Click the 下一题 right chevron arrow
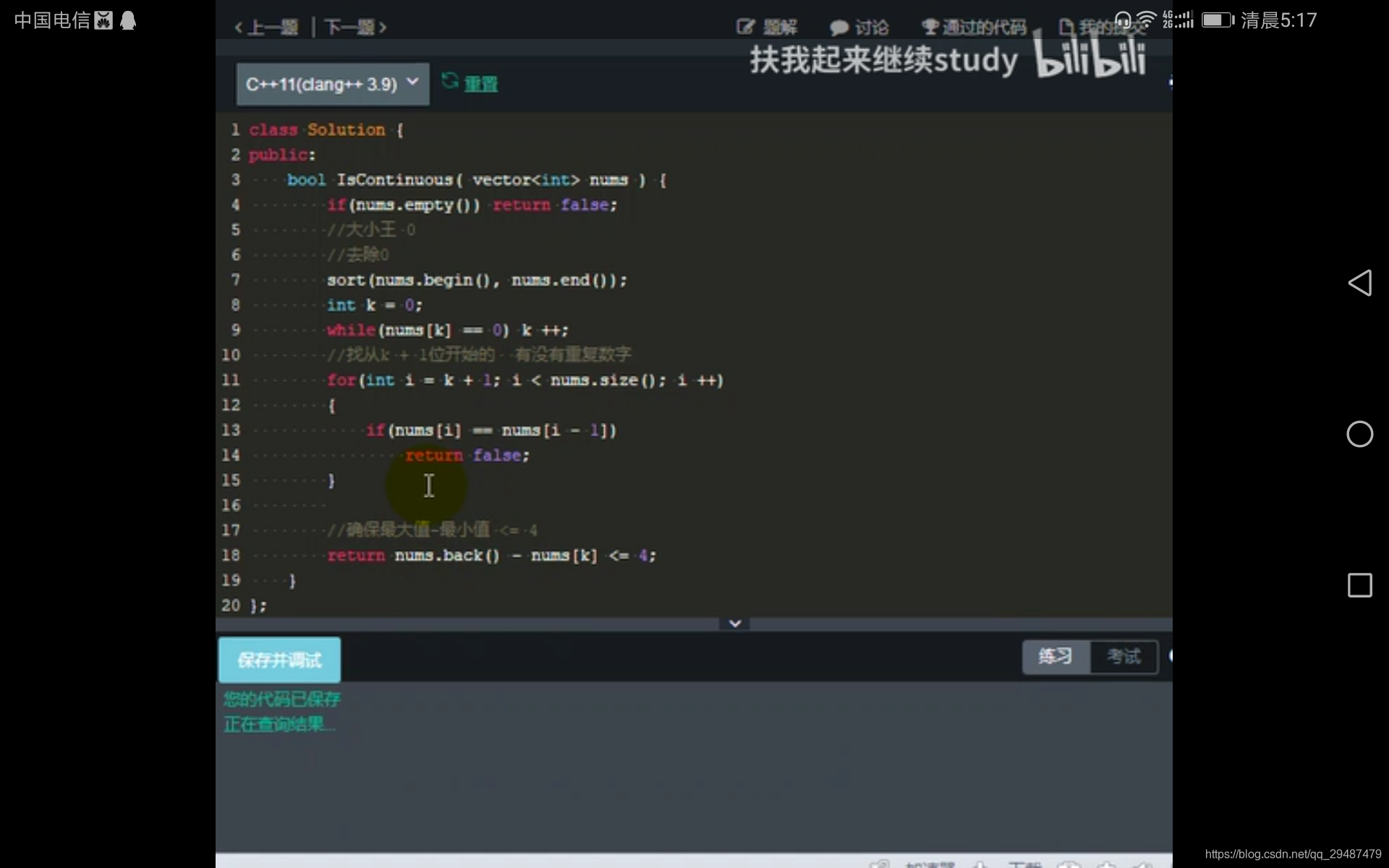Image resolution: width=1389 pixels, height=868 pixels. (x=383, y=27)
